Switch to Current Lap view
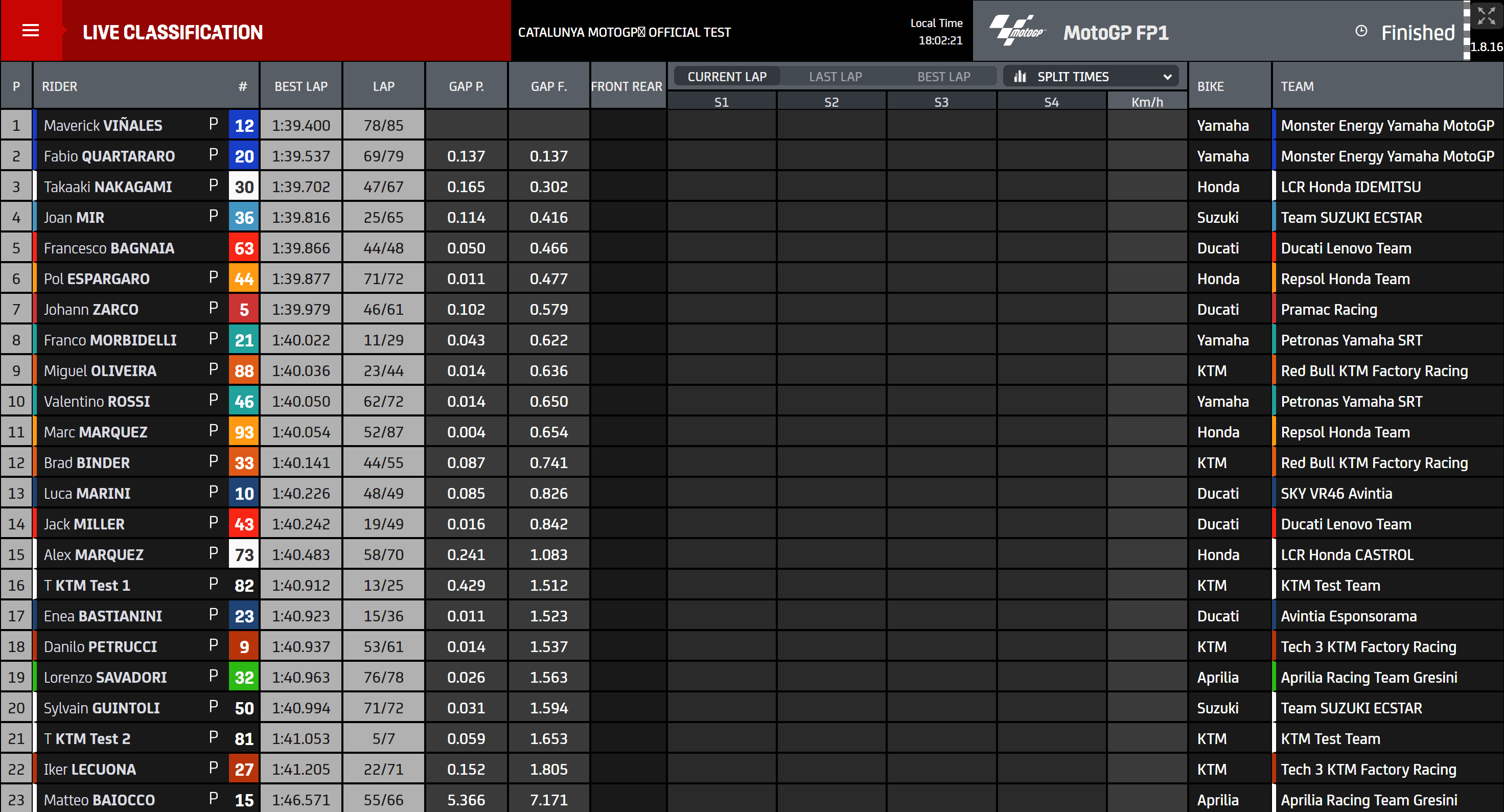 point(726,77)
